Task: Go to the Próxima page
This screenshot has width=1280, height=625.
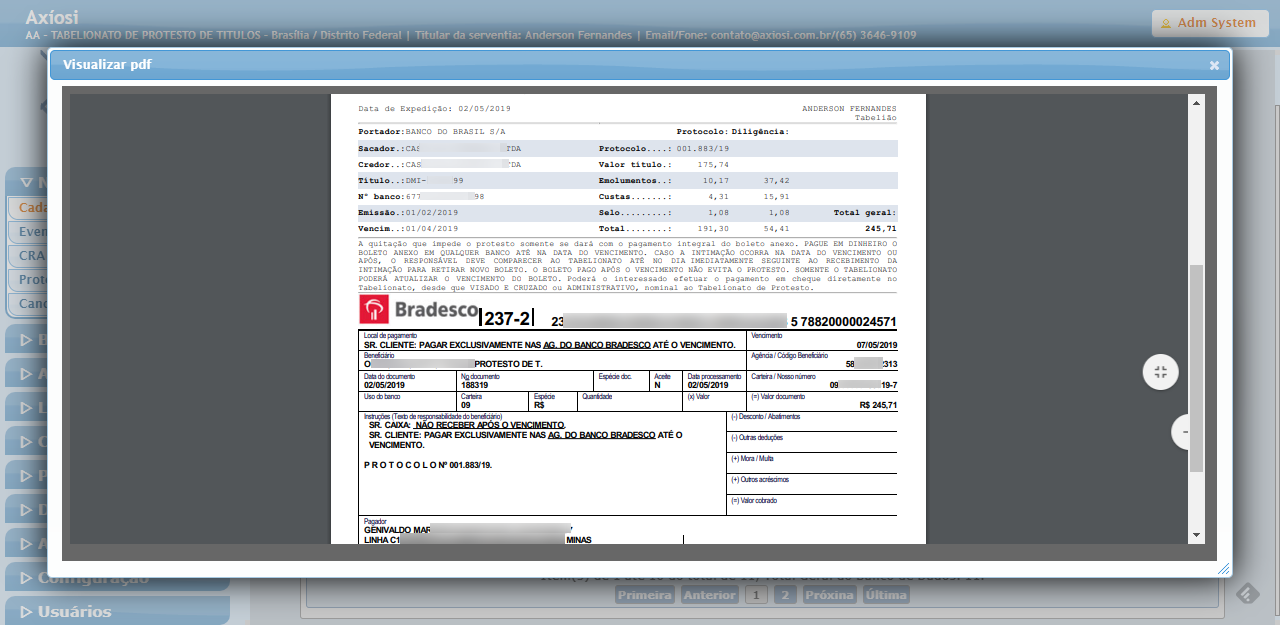Action: click(829, 595)
